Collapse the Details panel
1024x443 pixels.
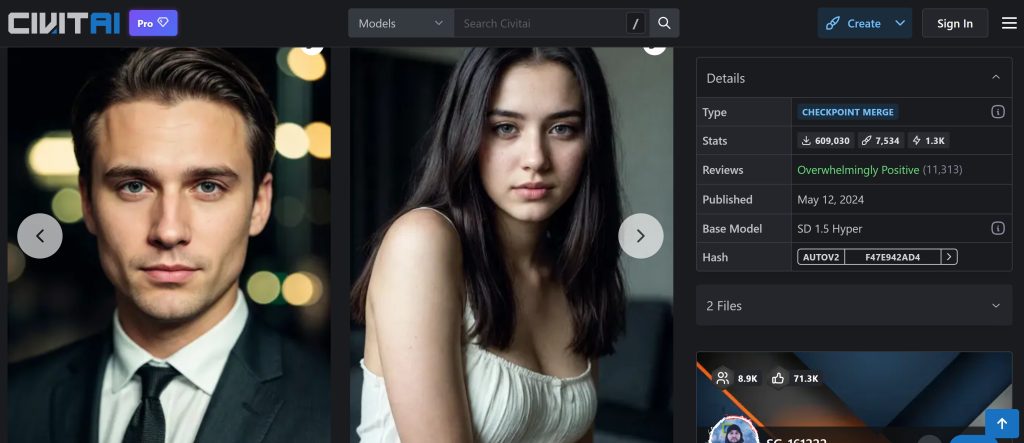click(995, 78)
